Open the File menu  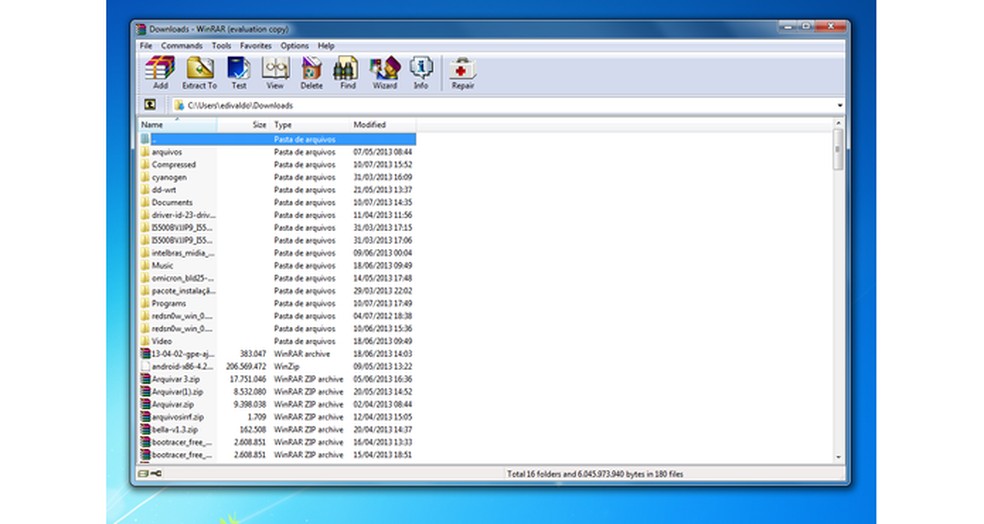point(146,46)
